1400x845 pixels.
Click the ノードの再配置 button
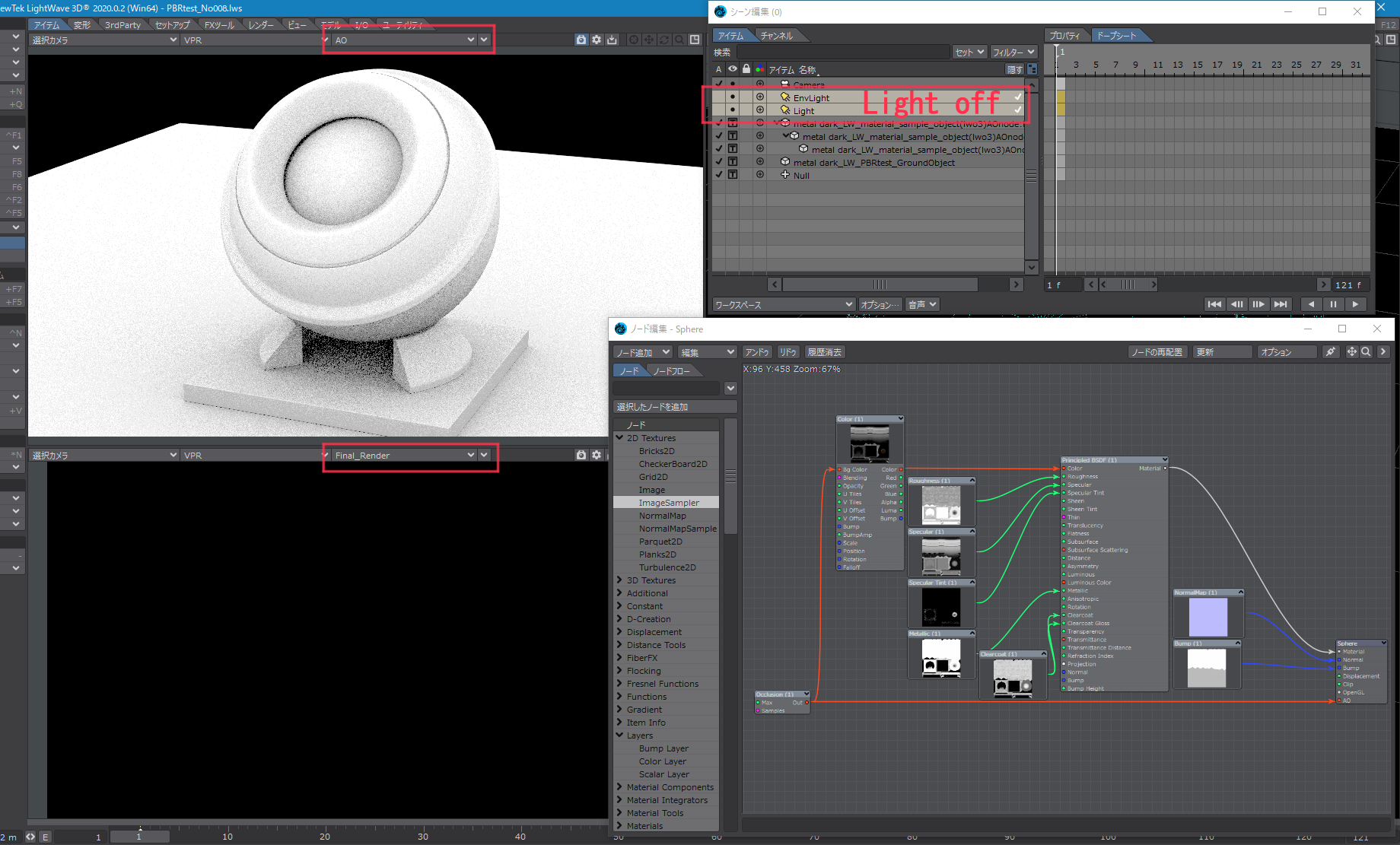[x=1157, y=351]
